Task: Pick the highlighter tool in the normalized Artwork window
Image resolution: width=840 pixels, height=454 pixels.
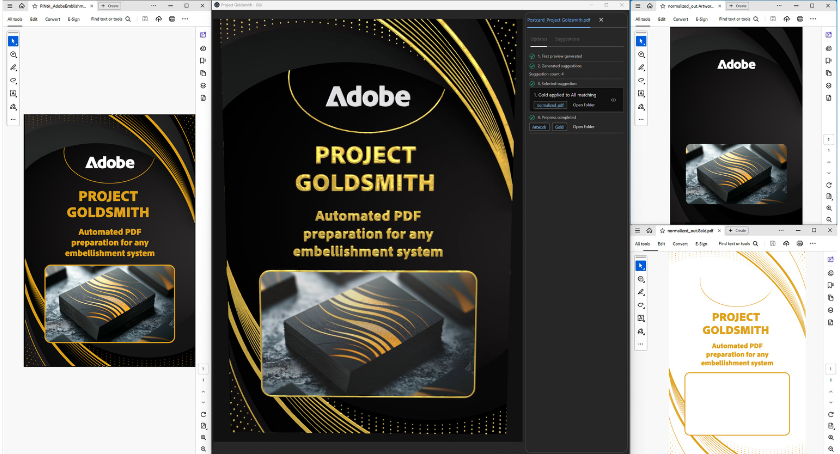Action: (x=641, y=68)
